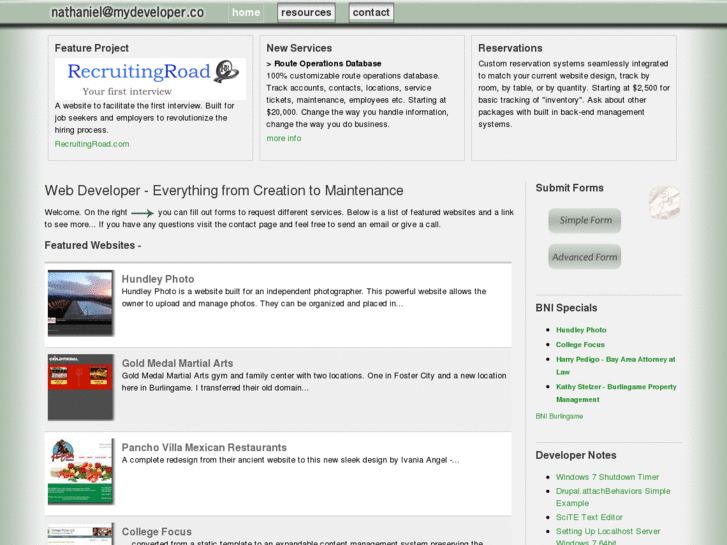Click the Featured Websites heading

point(93,245)
